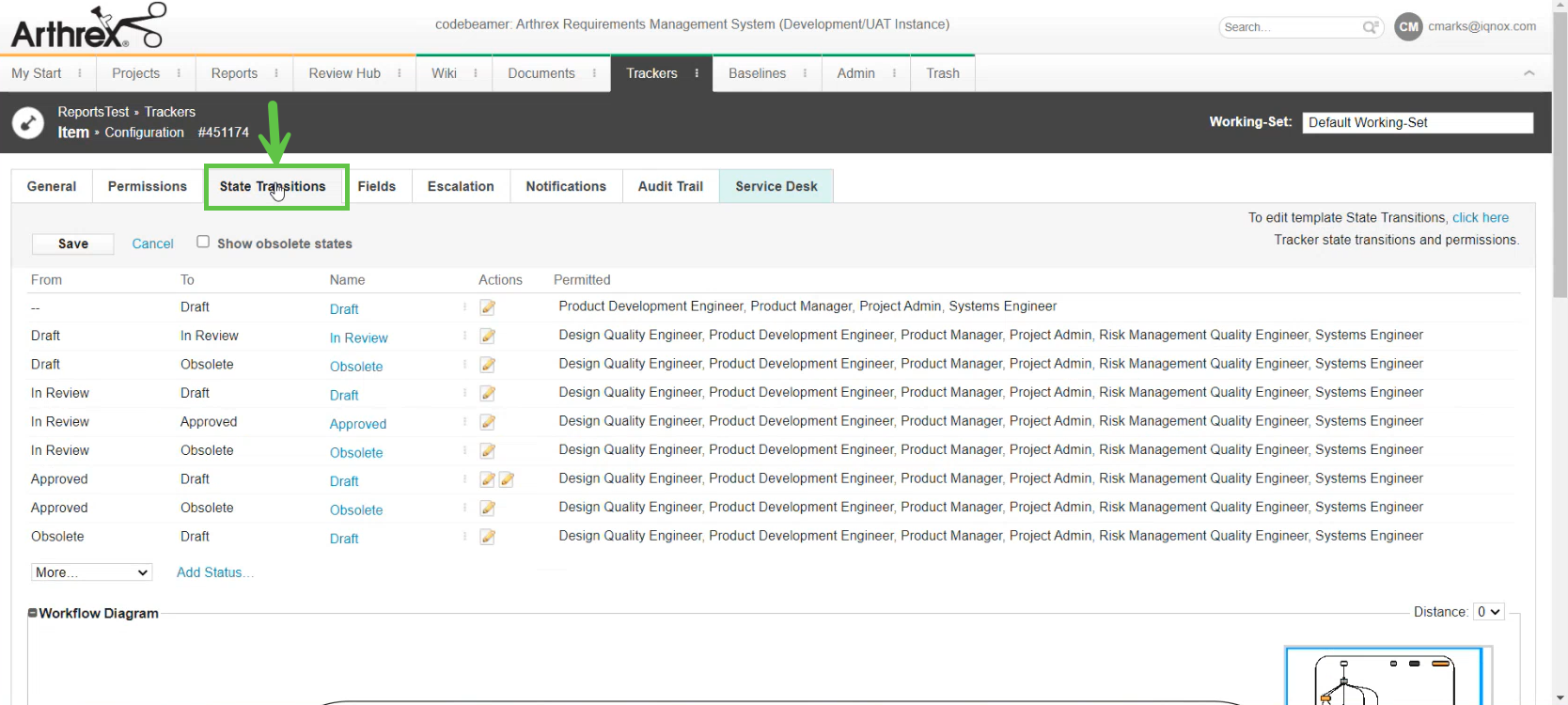Screen dimensions: 1568x705
Task: Open the Permissions tab
Action: pos(147,186)
